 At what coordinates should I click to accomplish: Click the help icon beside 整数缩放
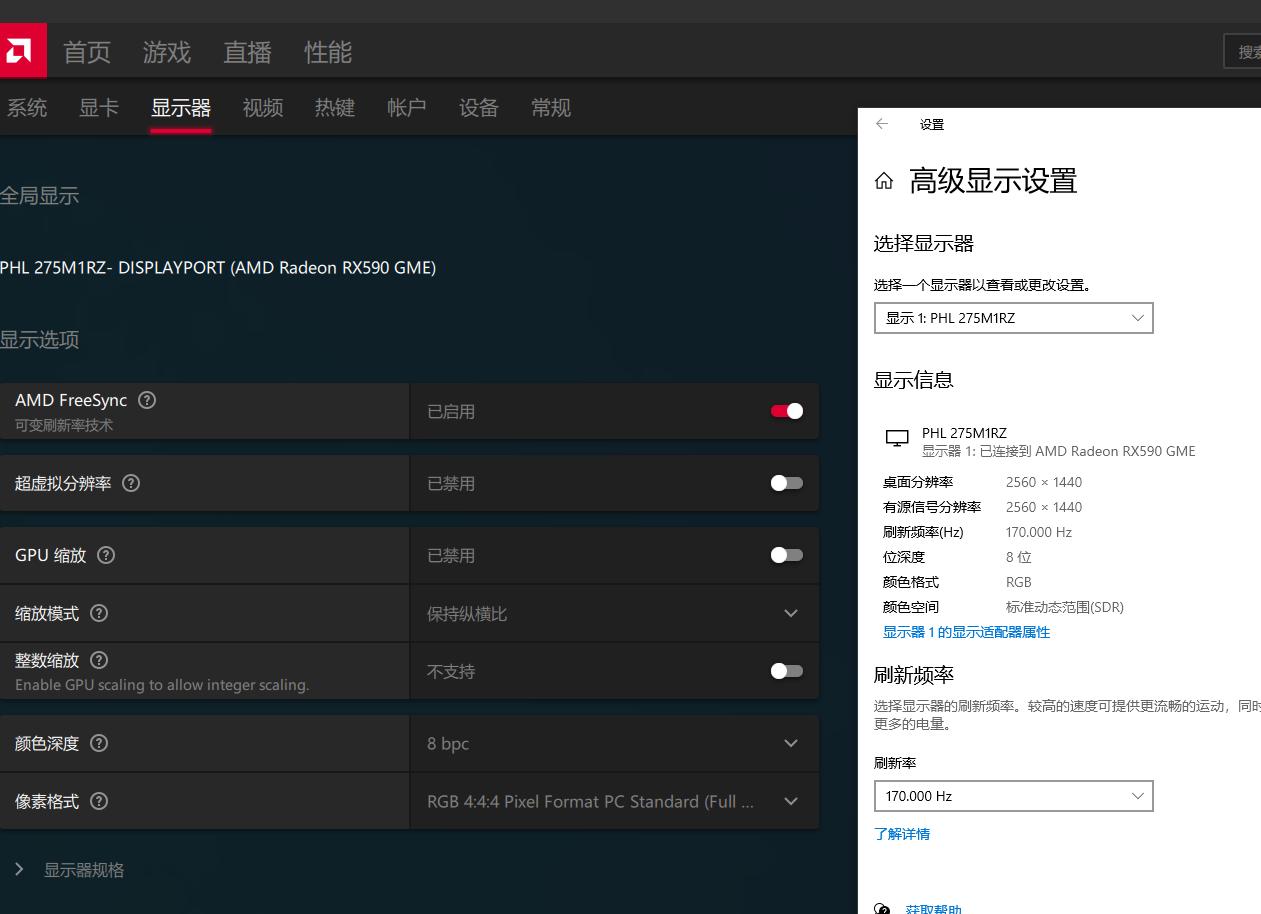[98, 660]
